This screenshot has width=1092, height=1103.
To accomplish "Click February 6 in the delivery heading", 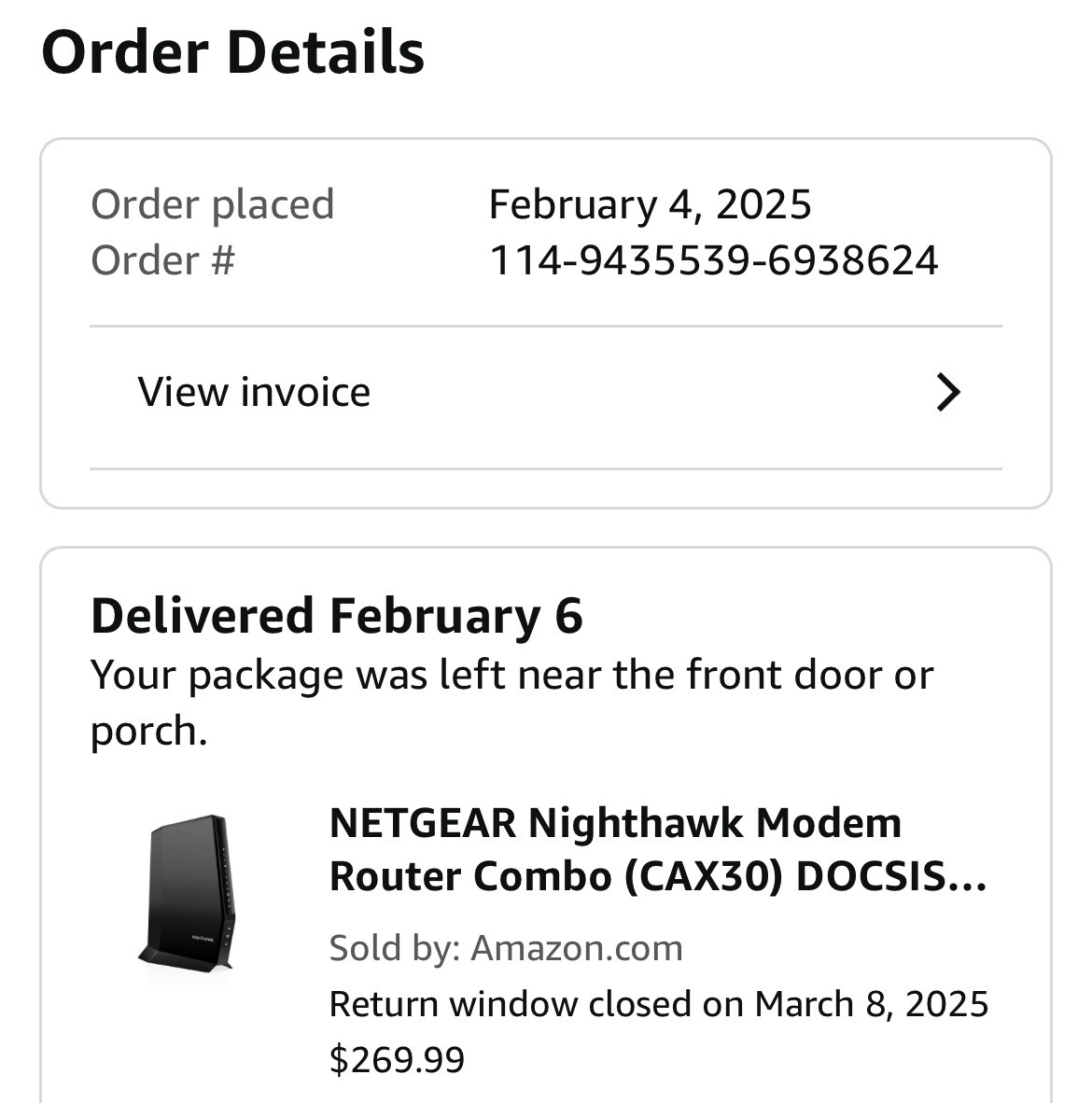I will point(455,617).
